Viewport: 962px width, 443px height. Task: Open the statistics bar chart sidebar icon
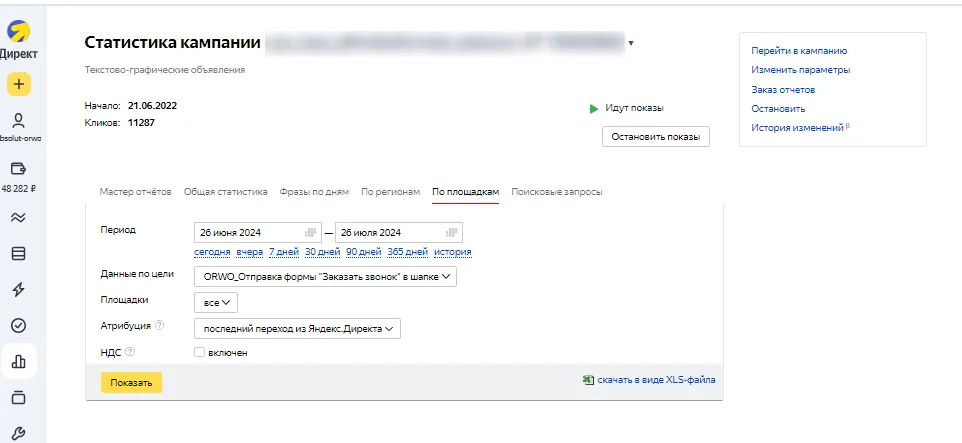pyautogui.click(x=19, y=361)
